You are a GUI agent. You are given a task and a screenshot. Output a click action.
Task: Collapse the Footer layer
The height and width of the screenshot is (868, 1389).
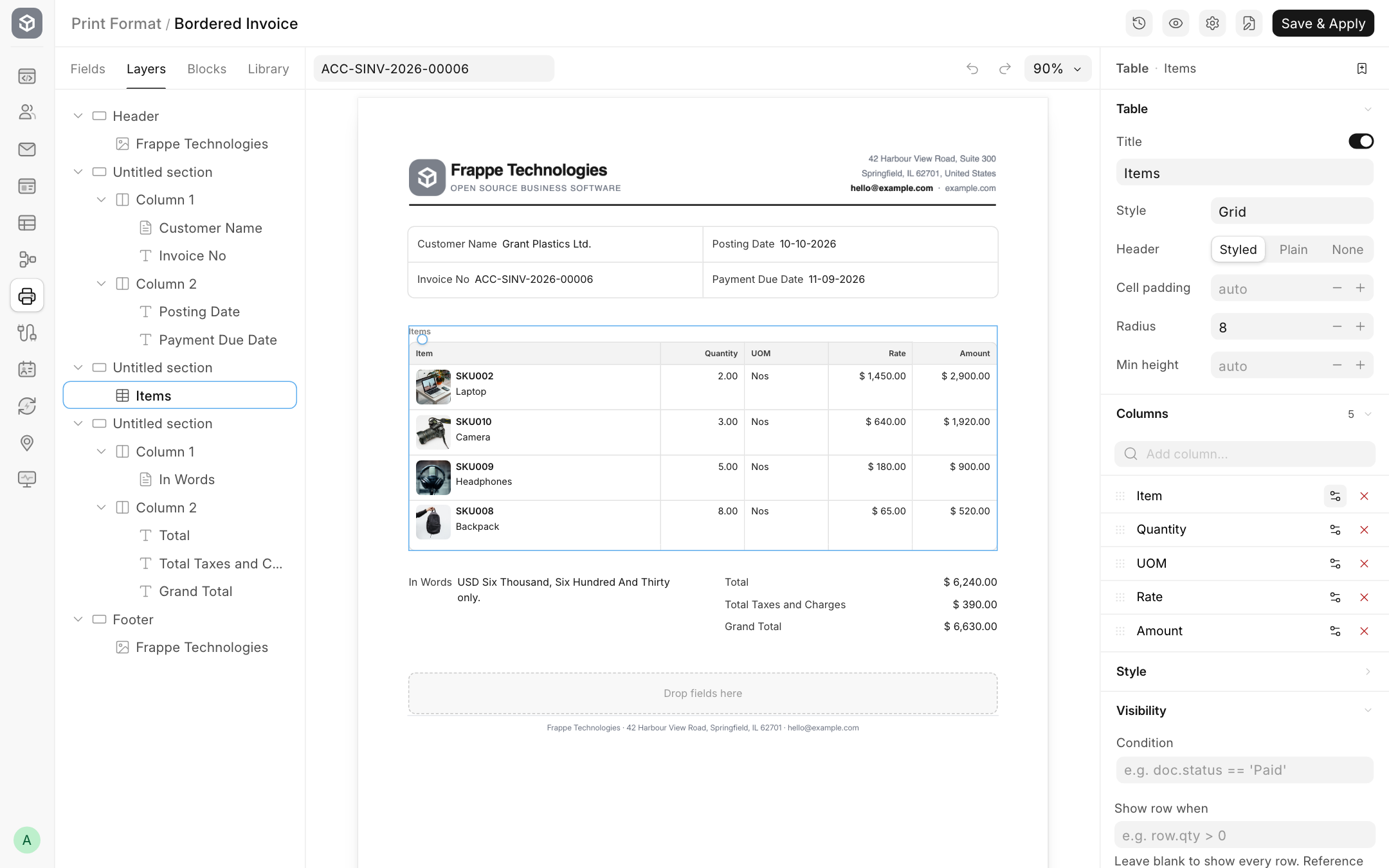pyautogui.click(x=78, y=619)
